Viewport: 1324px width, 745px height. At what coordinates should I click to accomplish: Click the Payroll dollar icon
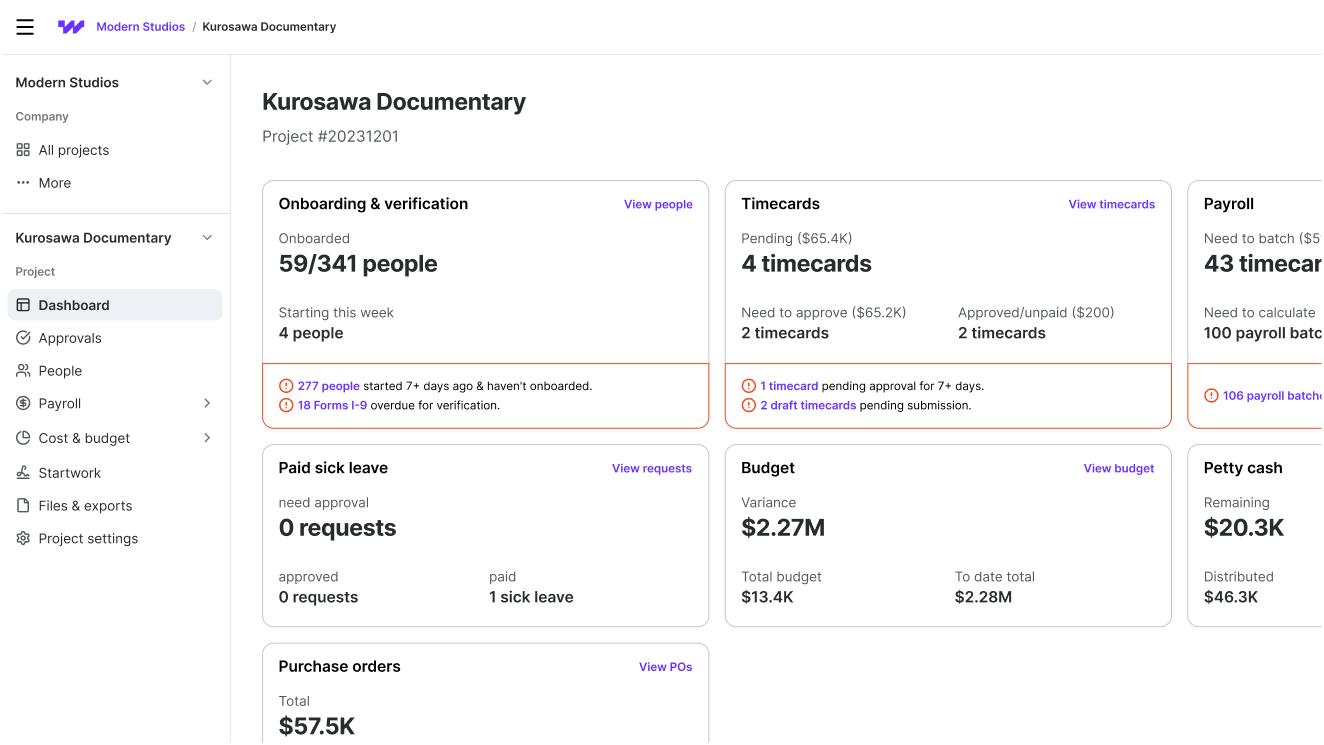click(23, 404)
